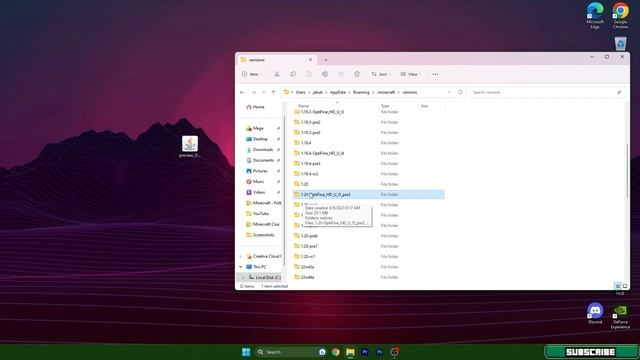Screen dimensions: 640x360
Task: Click the search magnifier in Explorer search box
Action: pyautogui.click(x=619, y=93)
